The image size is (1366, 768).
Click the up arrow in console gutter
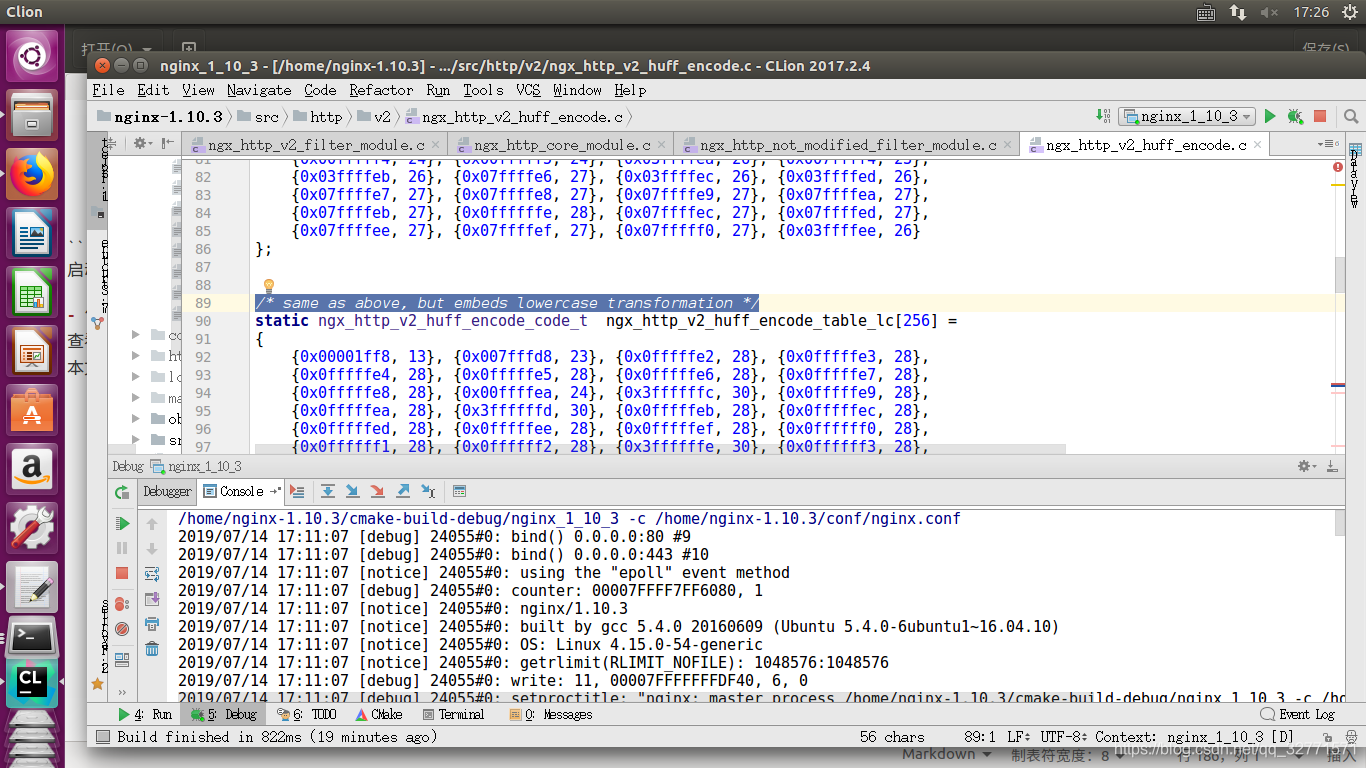152,524
